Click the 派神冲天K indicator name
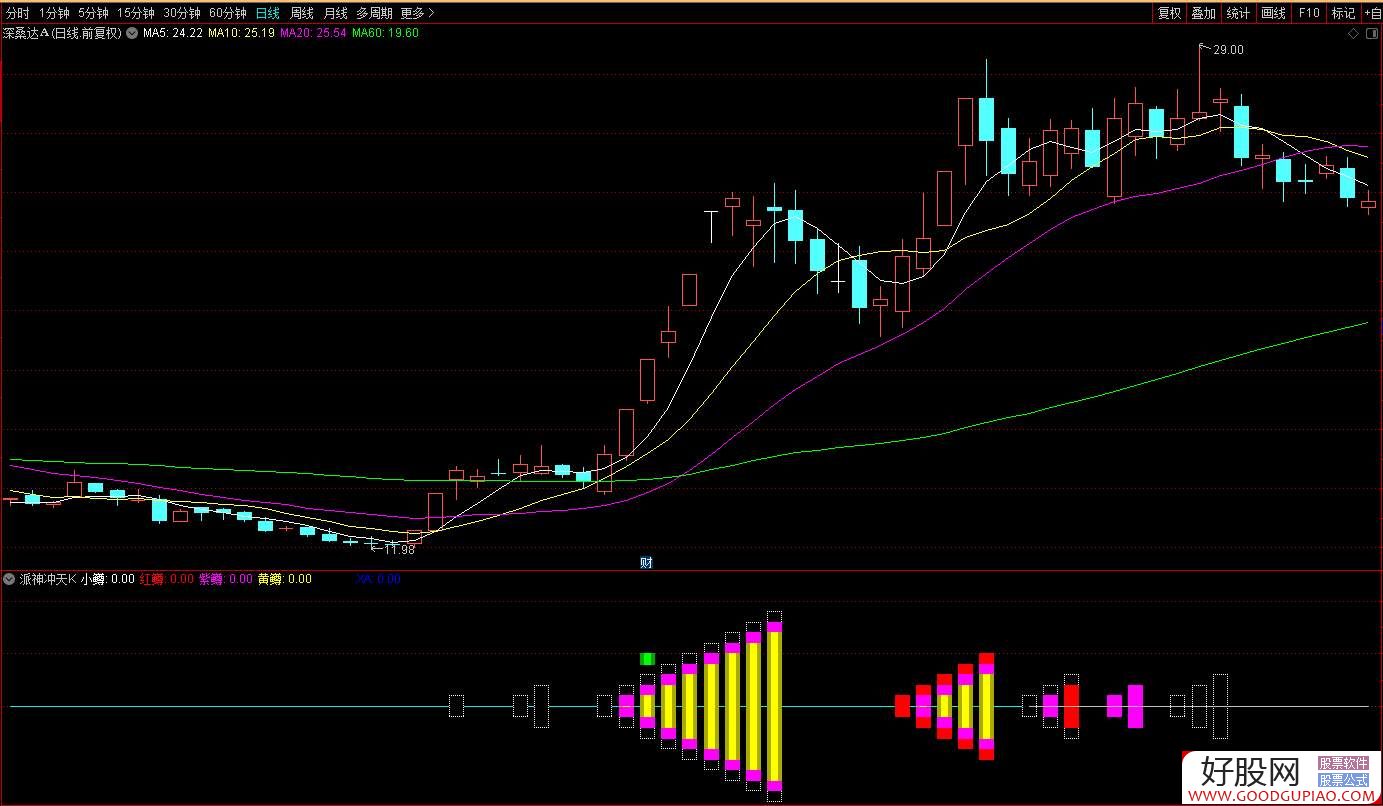This screenshot has width=1383, height=806. (48, 579)
